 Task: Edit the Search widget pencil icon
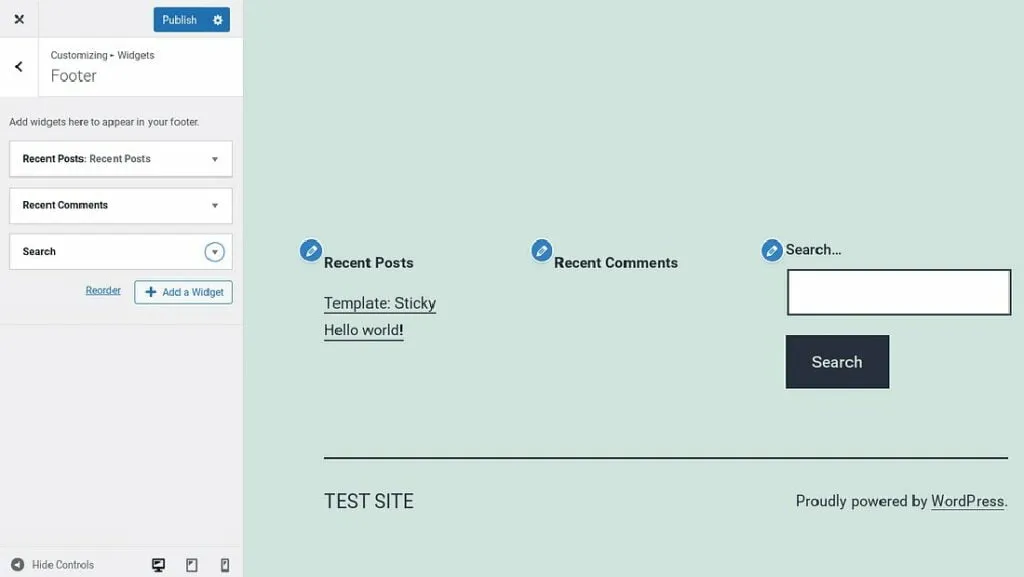tap(772, 250)
